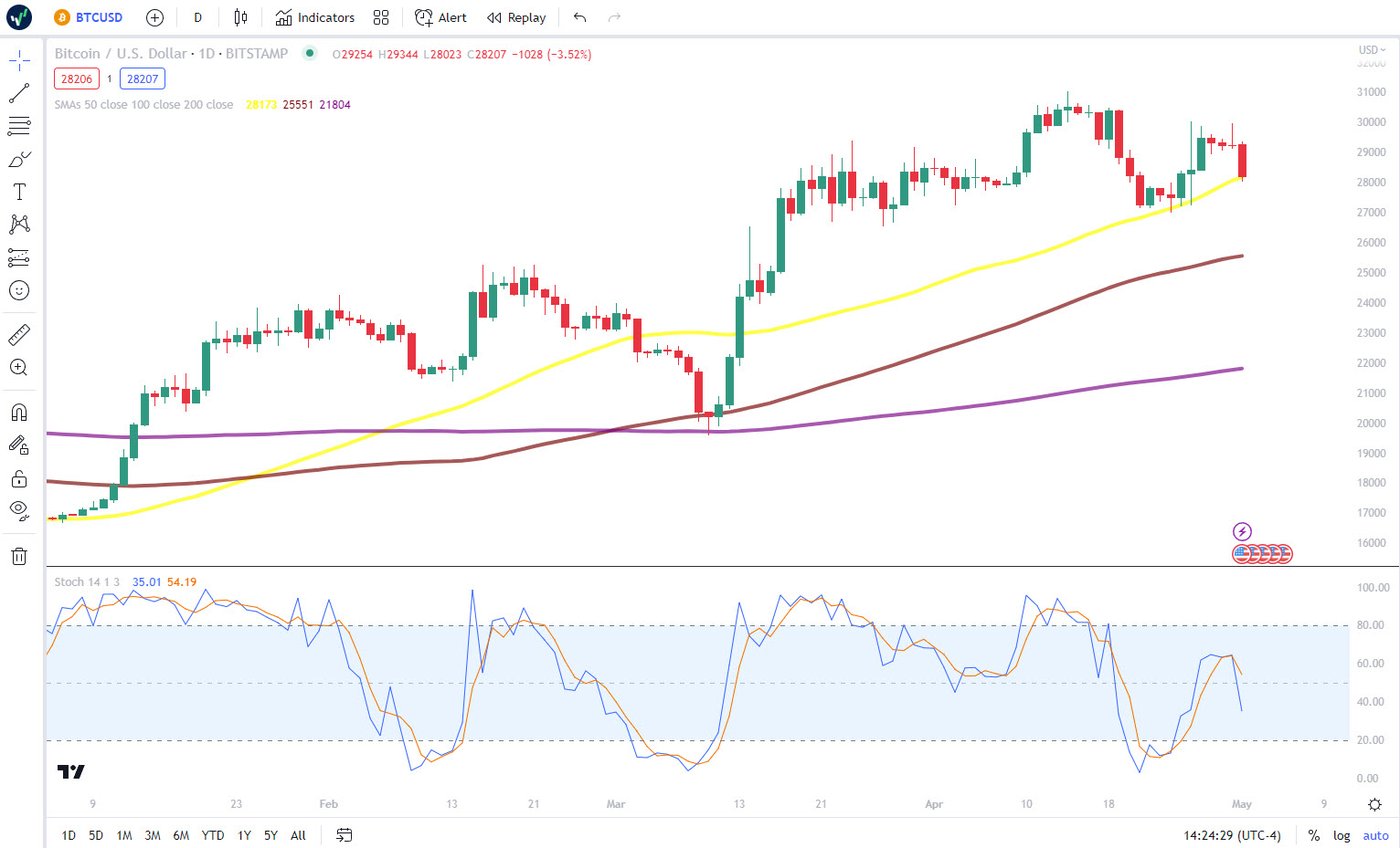Image resolution: width=1400 pixels, height=848 pixels.
Task: Toggle hide all drawings eye icon
Action: [x=19, y=509]
